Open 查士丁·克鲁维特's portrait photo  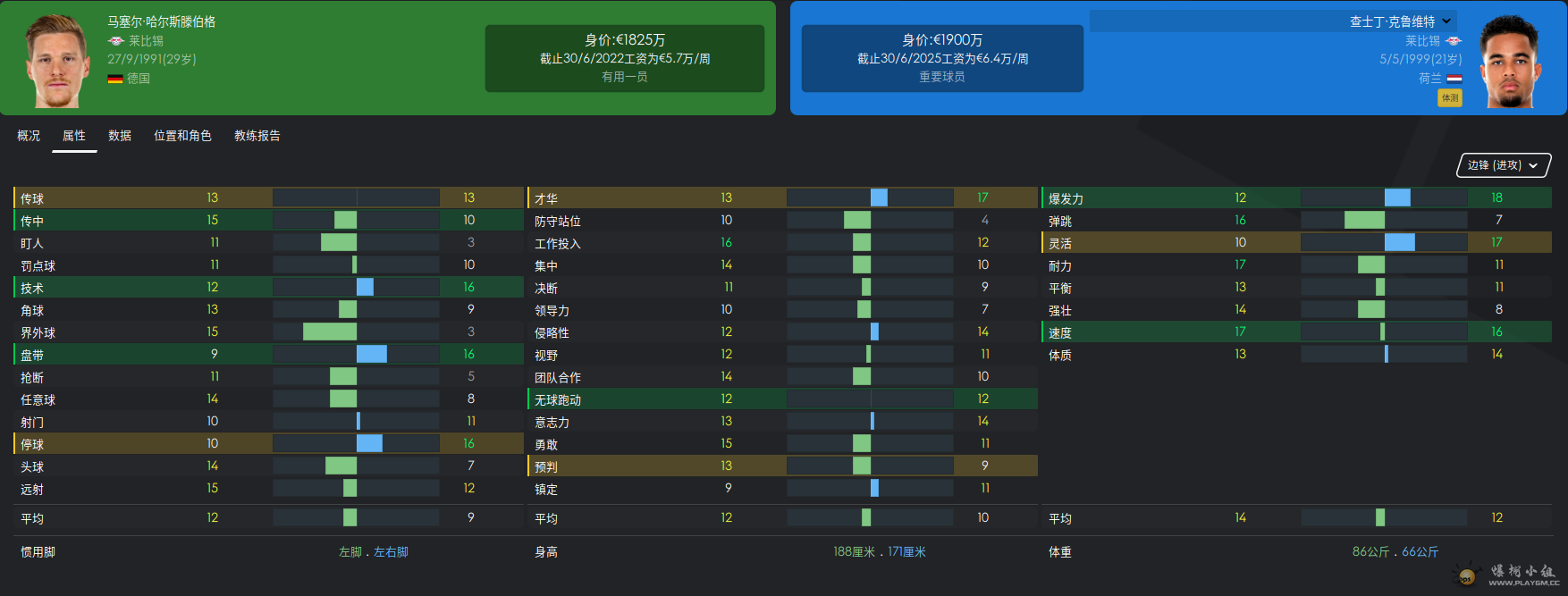1511,61
